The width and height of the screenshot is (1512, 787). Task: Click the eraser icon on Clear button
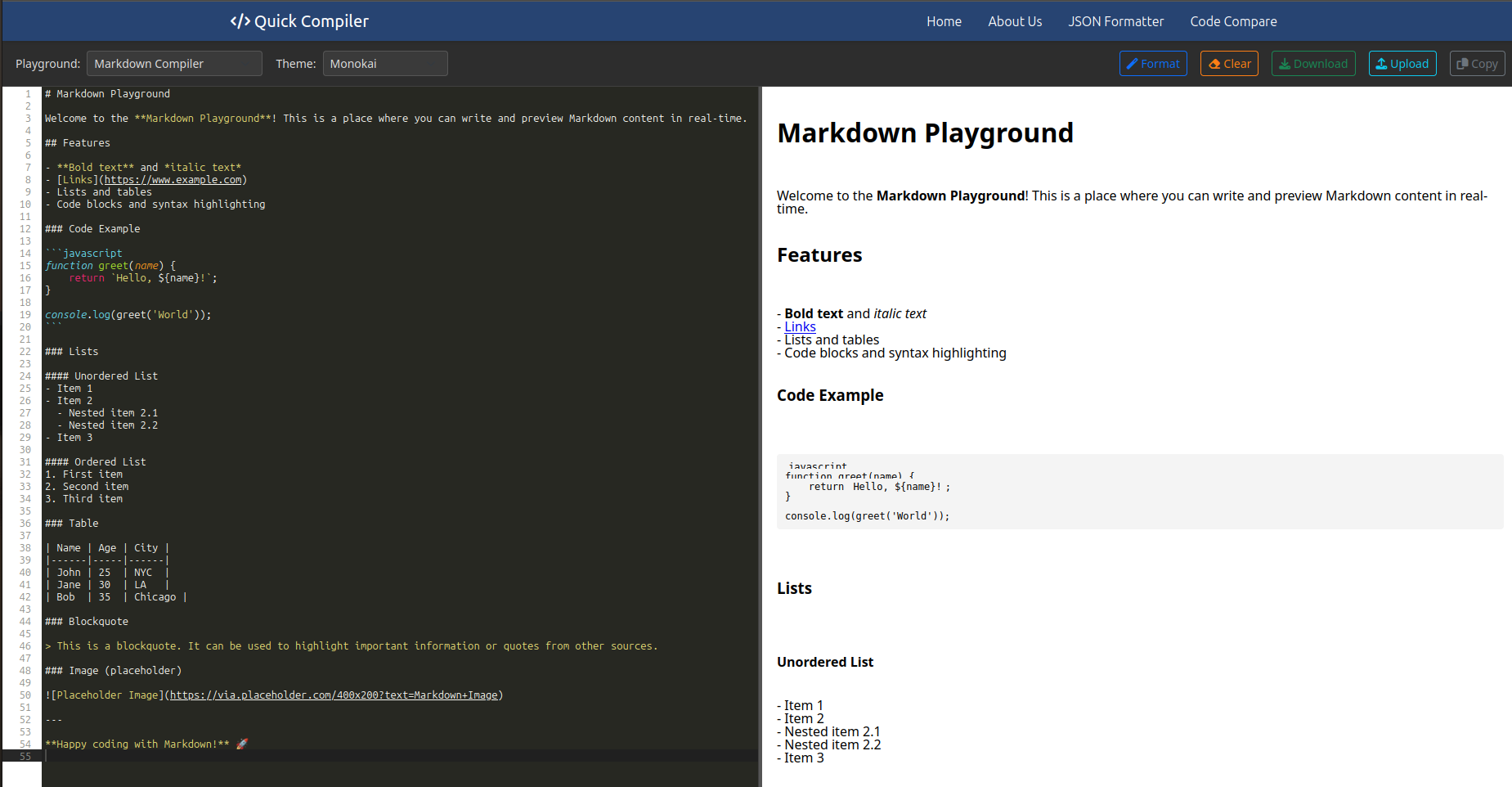(1214, 64)
